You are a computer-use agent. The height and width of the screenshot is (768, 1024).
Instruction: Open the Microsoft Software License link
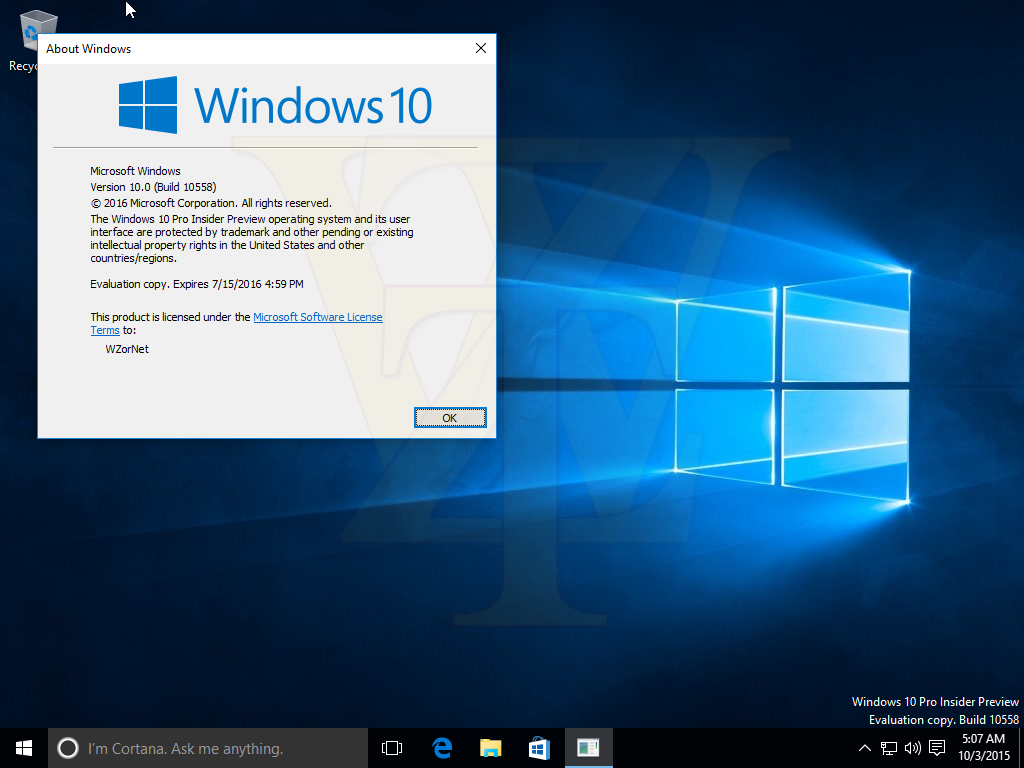[x=317, y=317]
